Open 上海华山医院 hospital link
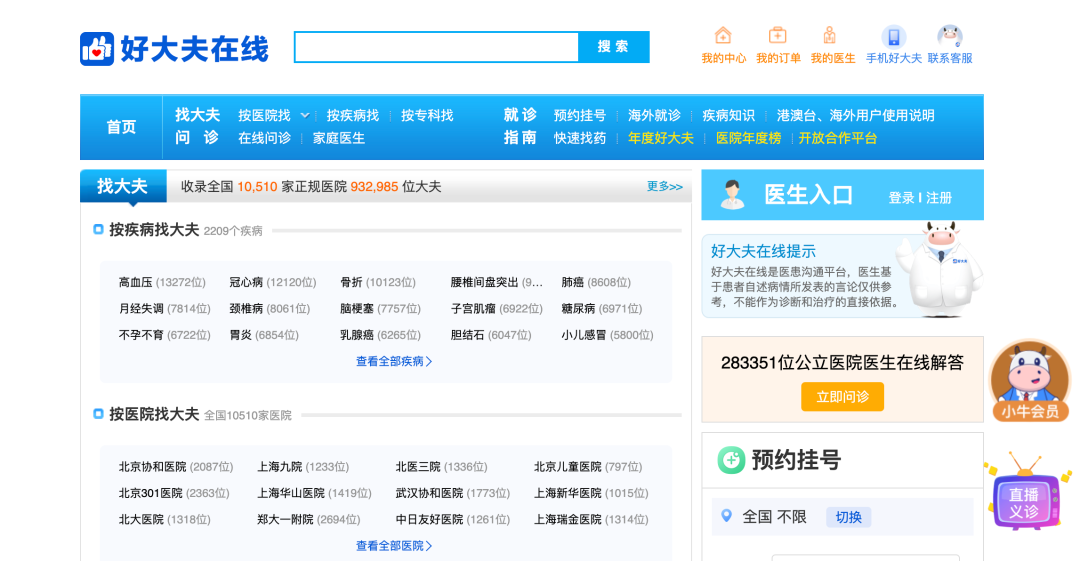The height and width of the screenshot is (561, 1080). click(291, 493)
